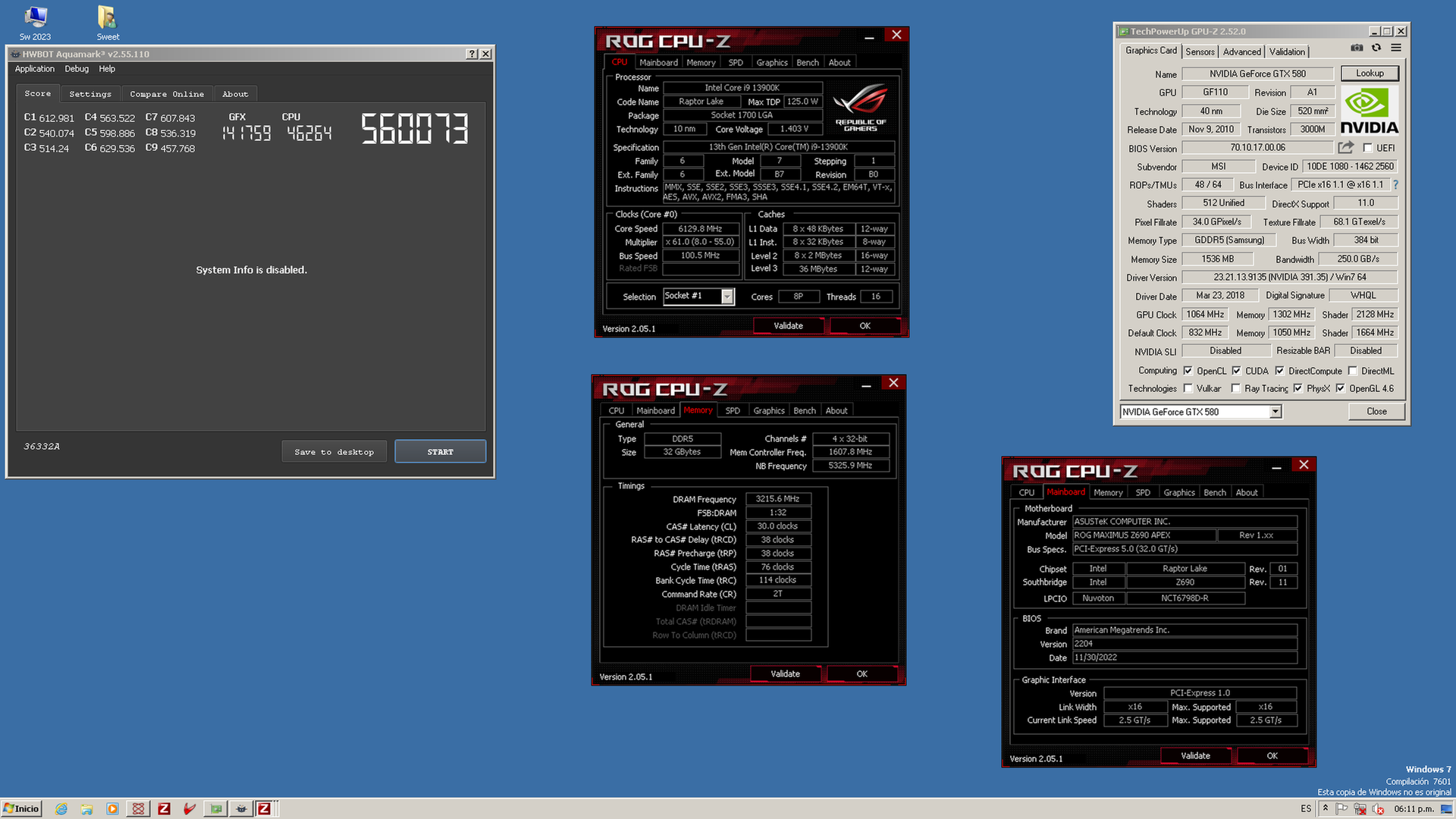Click the 06:11 p.m. taskbar clock

point(1414,809)
